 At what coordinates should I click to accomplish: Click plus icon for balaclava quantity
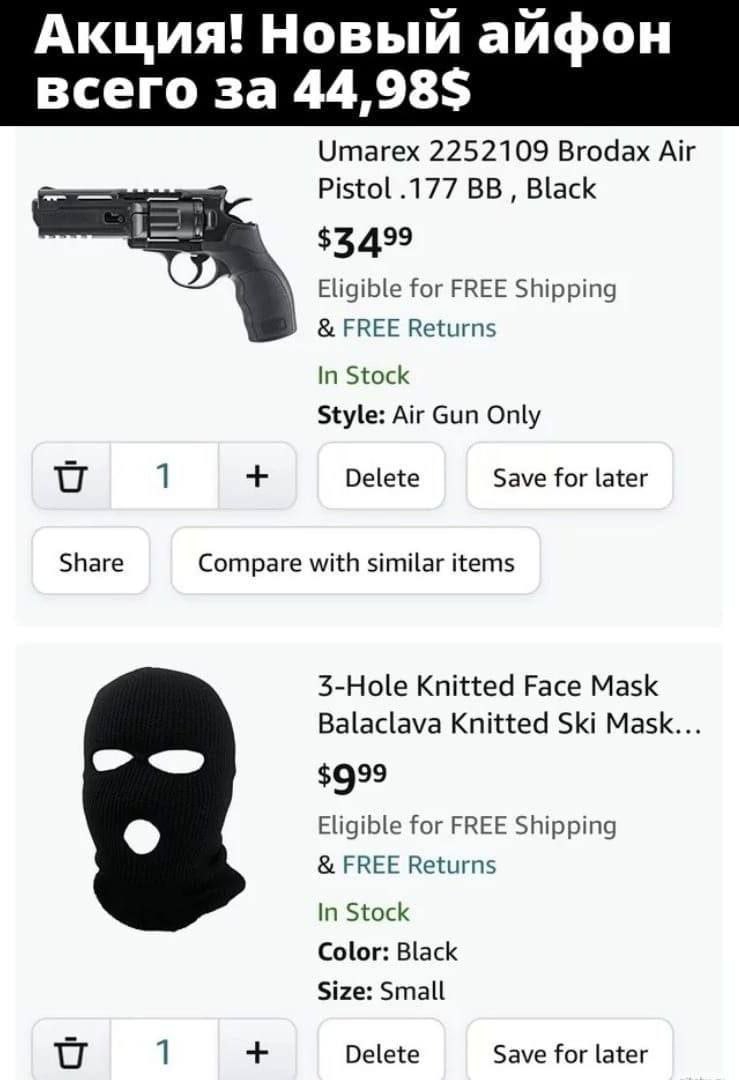tap(256, 1052)
